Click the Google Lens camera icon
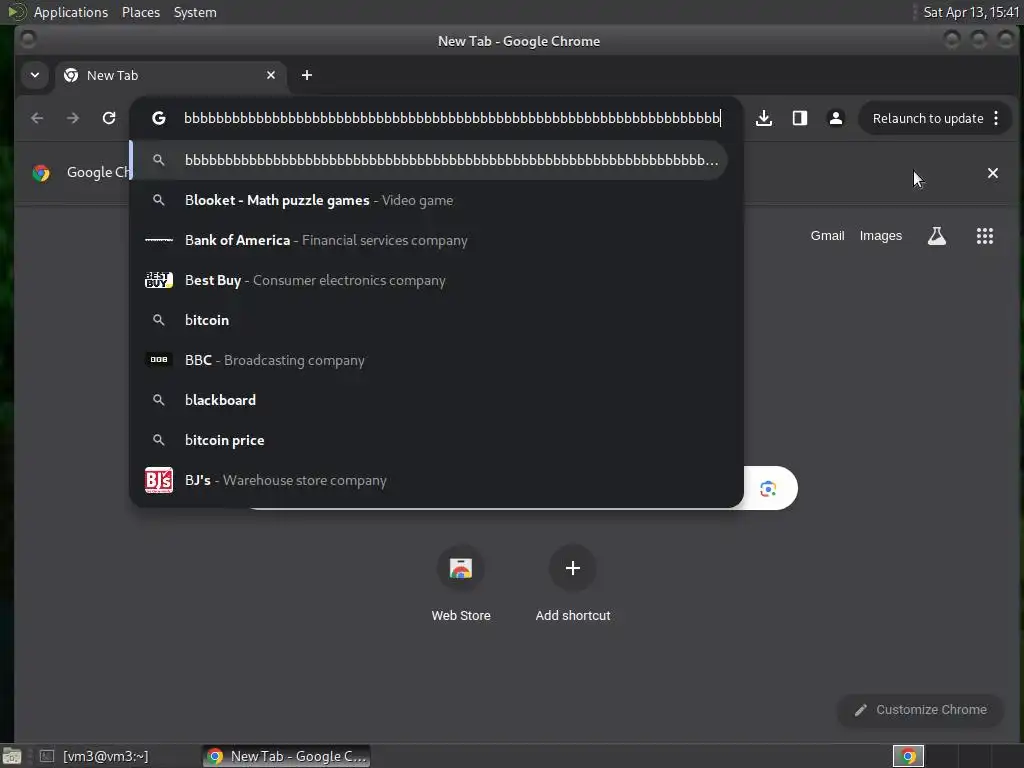The image size is (1024, 768). (x=768, y=488)
